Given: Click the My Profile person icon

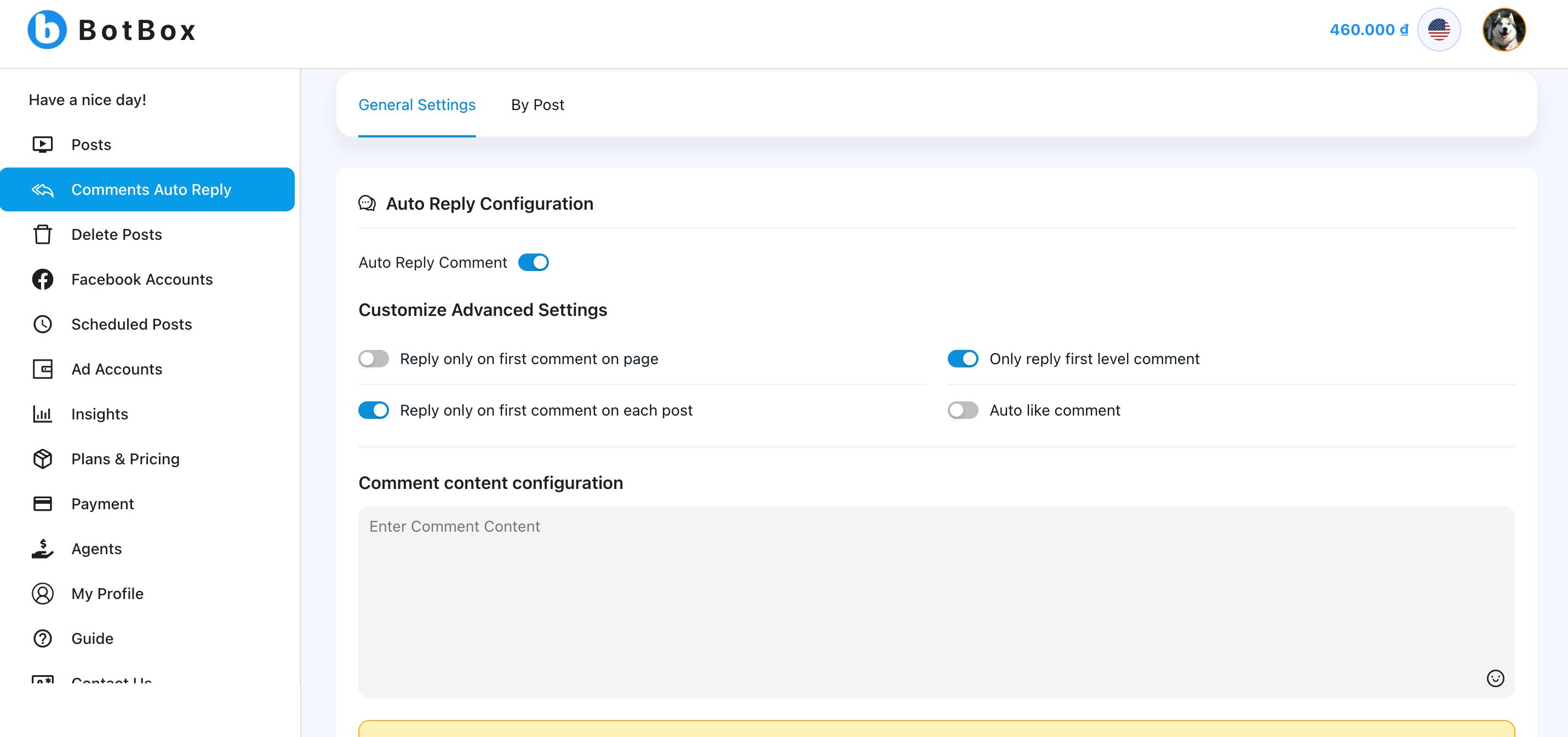Looking at the screenshot, I should tap(43, 594).
